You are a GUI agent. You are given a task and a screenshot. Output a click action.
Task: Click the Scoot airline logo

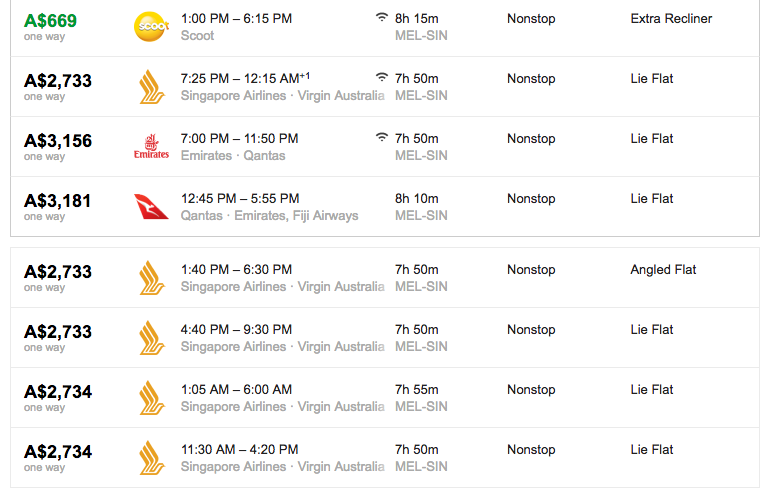151,27
